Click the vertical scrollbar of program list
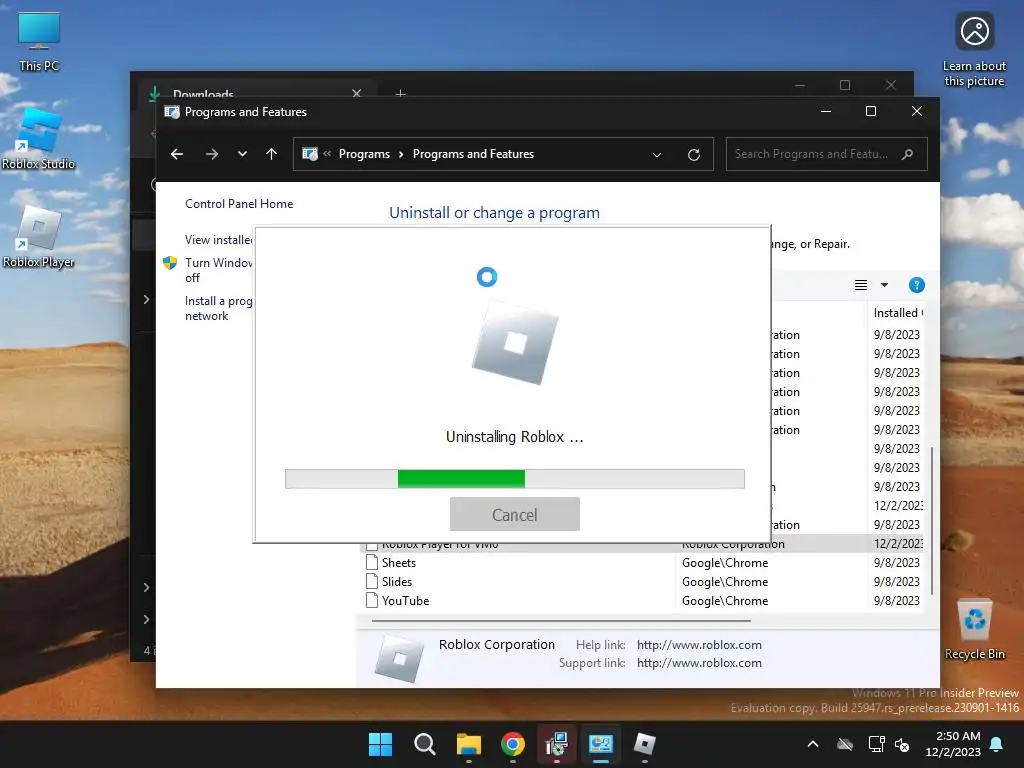Image resolution: width=1024 pixels, height=768 pixels. (932, 520)
